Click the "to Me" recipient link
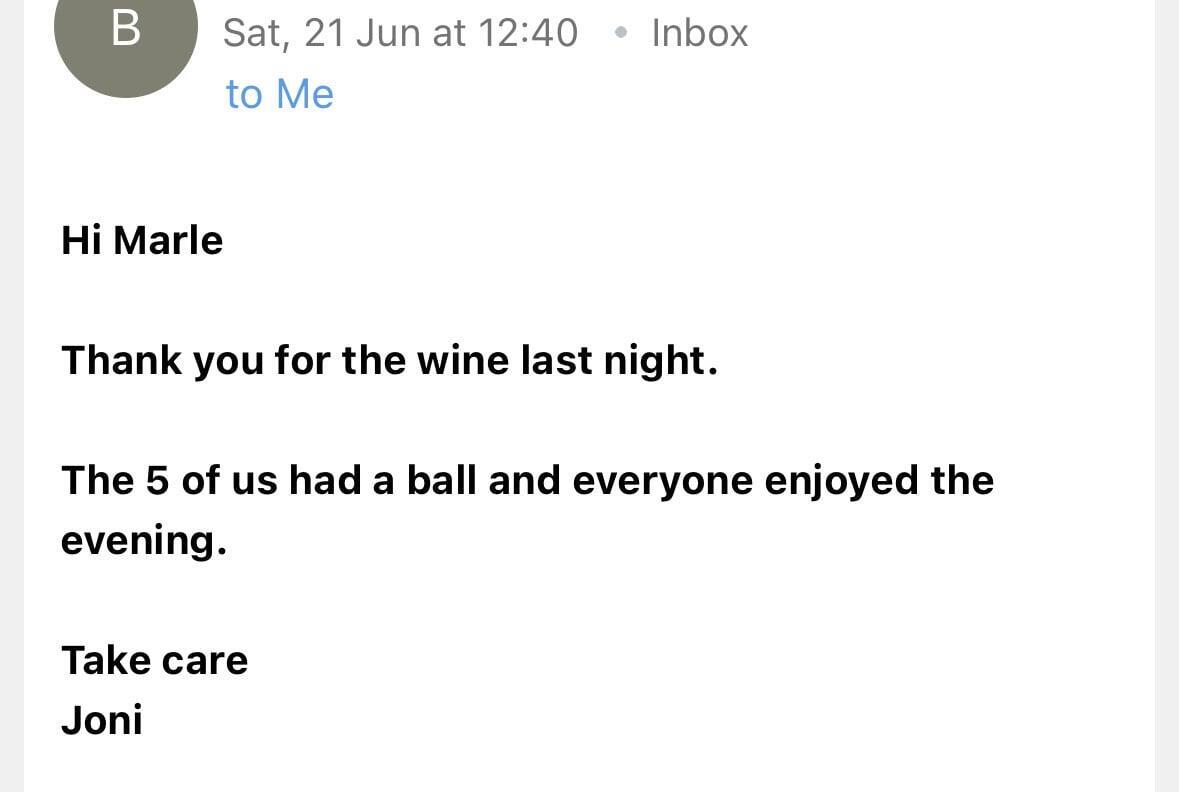Image resolution: width=1179 pixels, height=792 pixels. coord(279,95)
